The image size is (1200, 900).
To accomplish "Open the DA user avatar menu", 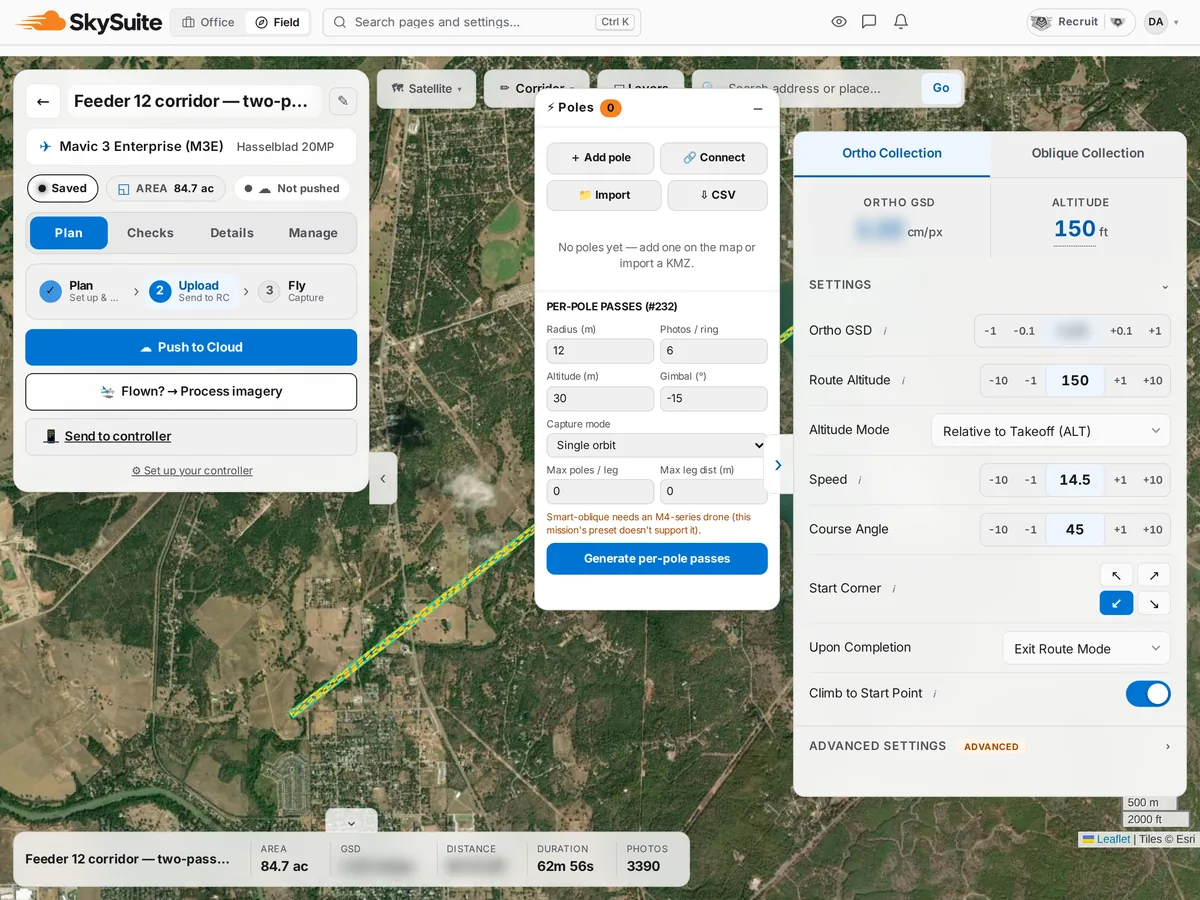I will (x=1156, y=22).
